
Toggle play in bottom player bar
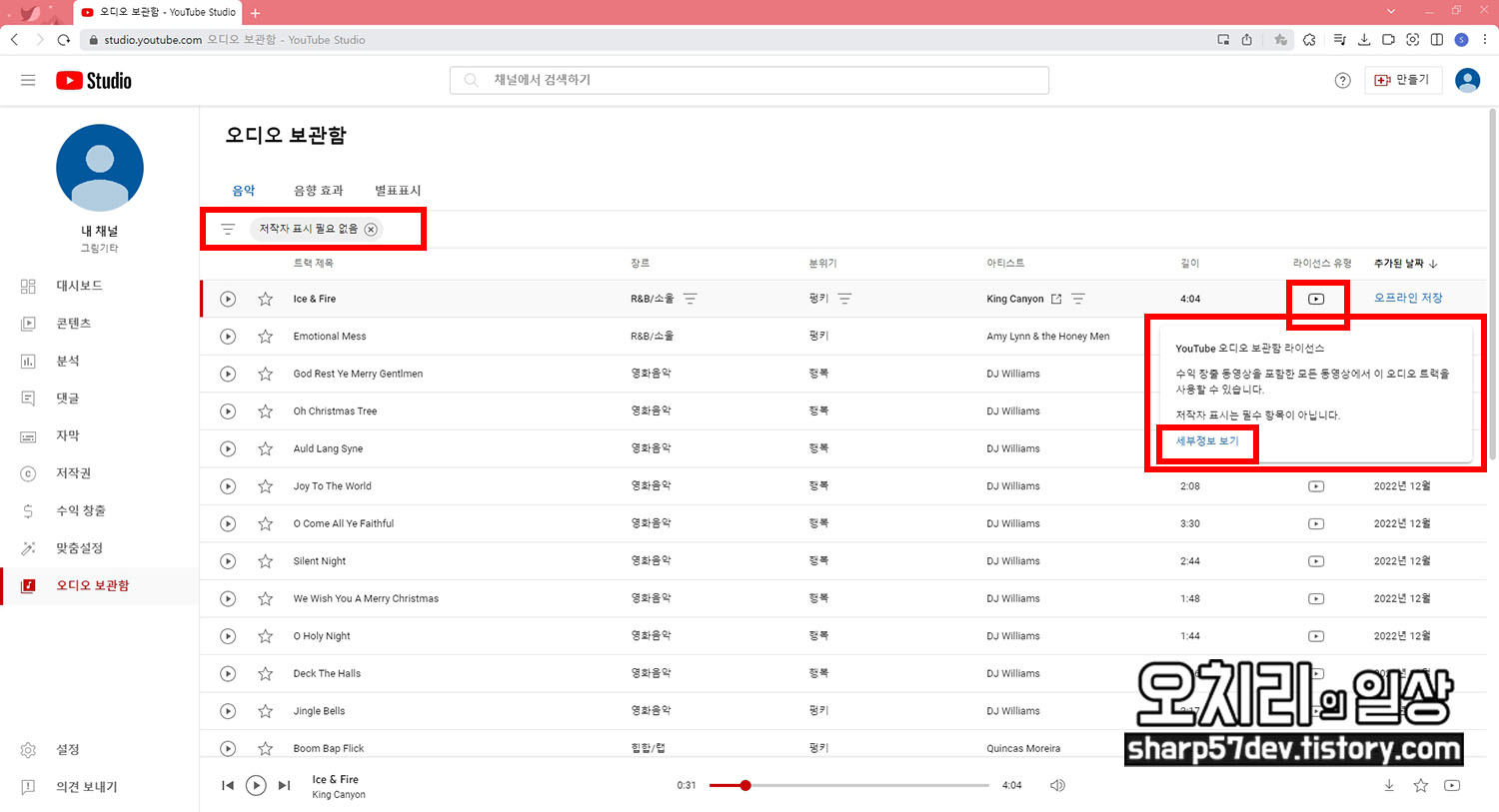pos(256,785)
